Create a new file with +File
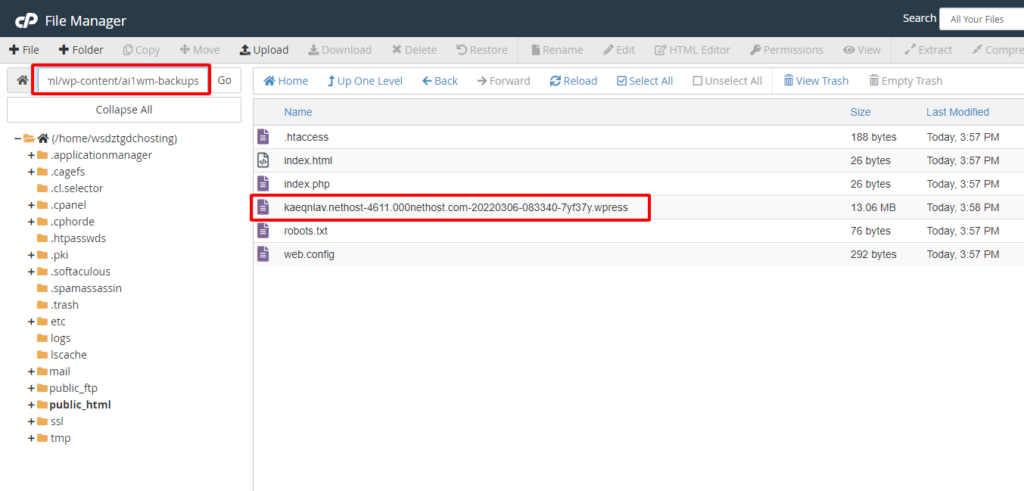This screenshot has height=491, width=1024. coord(24,50)
